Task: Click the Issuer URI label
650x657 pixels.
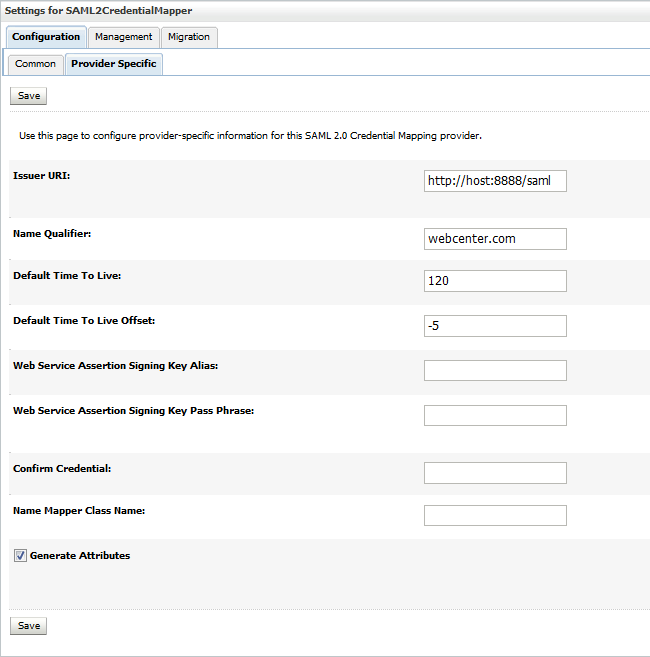Action: pos(41,176)
